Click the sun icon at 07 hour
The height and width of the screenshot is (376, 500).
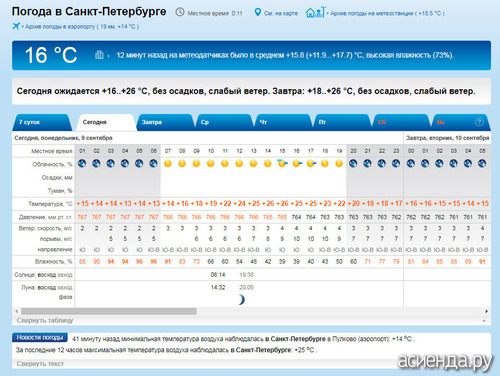coord(168,163)
